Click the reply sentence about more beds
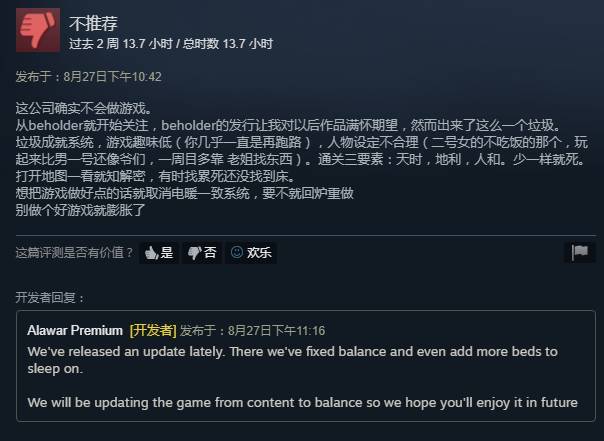Image resolution: width=604 pixels, height=441 pixels. tap(293, 360)
